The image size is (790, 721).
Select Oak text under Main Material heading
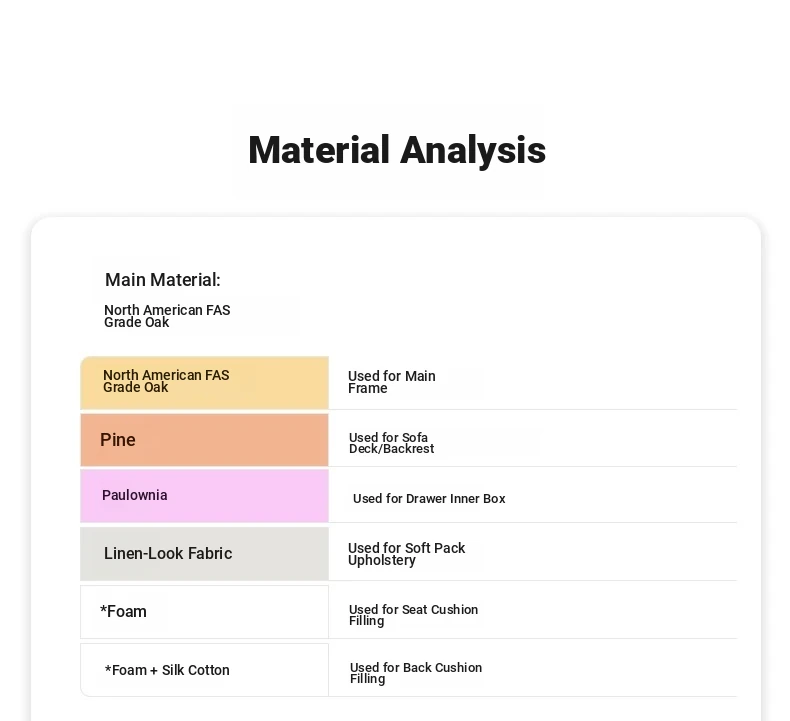167,316
